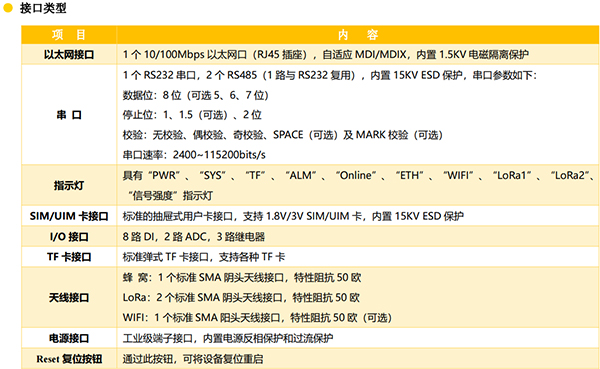Select the 'I/O 接口' row label
This screenshot has height=369, width=600.
pos(69,237)
